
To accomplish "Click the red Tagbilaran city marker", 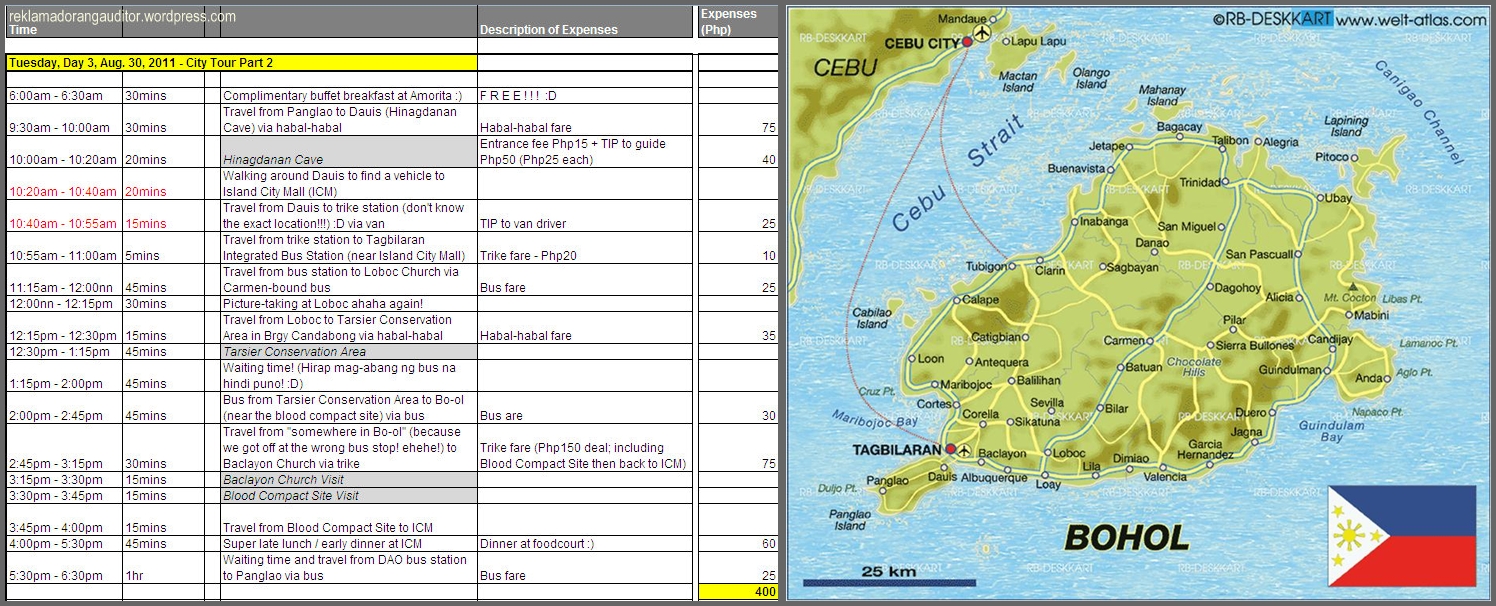I will (949, 450).
